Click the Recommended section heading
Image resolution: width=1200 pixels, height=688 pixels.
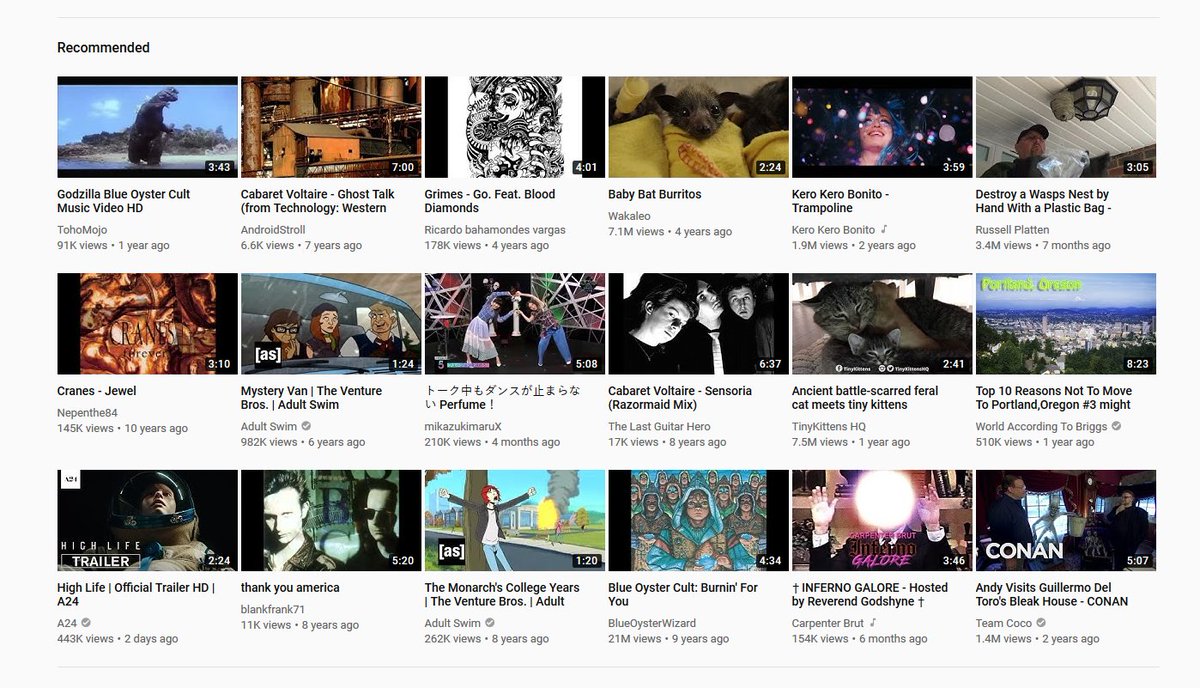tap(103, 48)
